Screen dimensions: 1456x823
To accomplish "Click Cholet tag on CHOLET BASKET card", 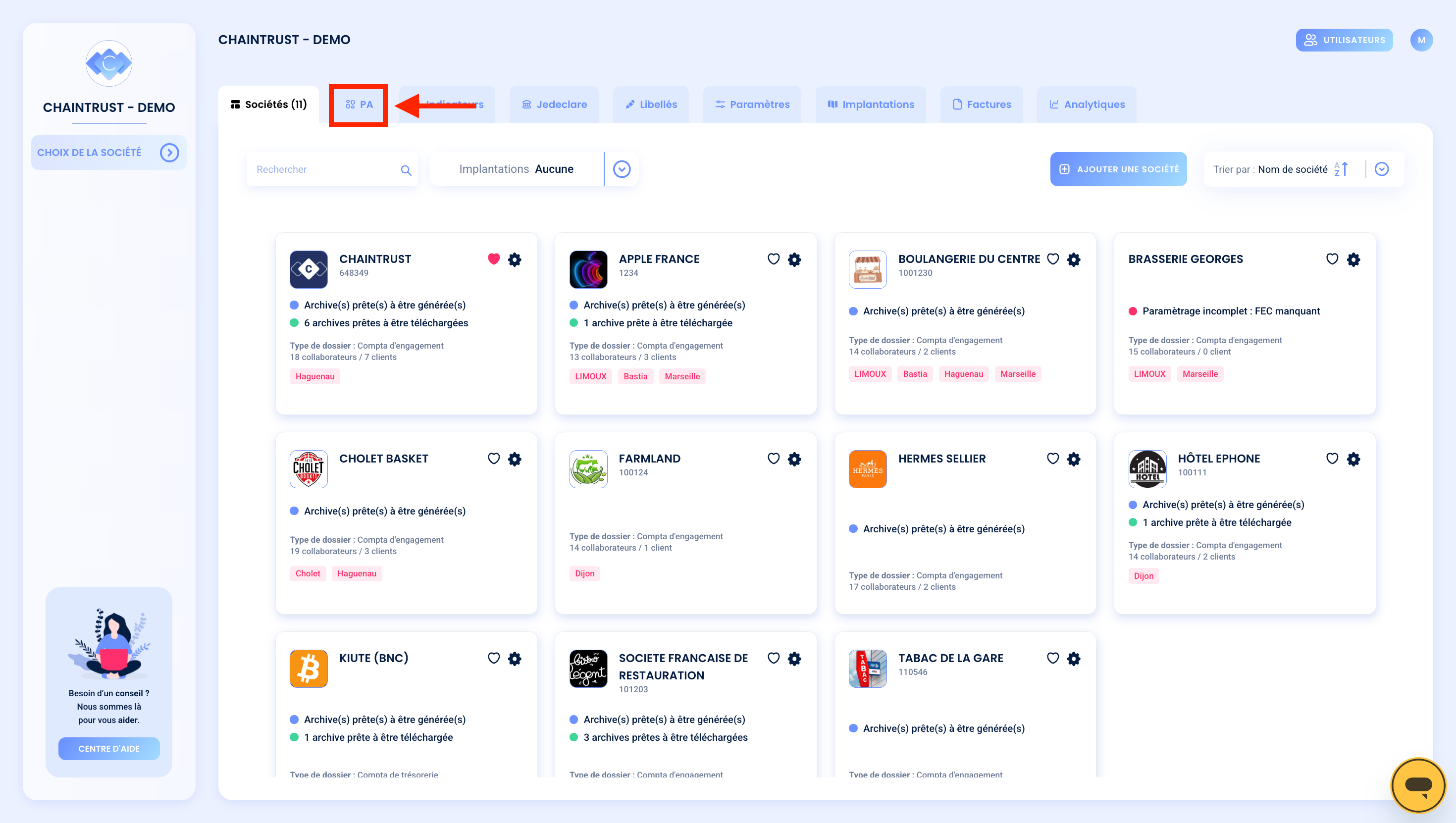I will 308,573.
